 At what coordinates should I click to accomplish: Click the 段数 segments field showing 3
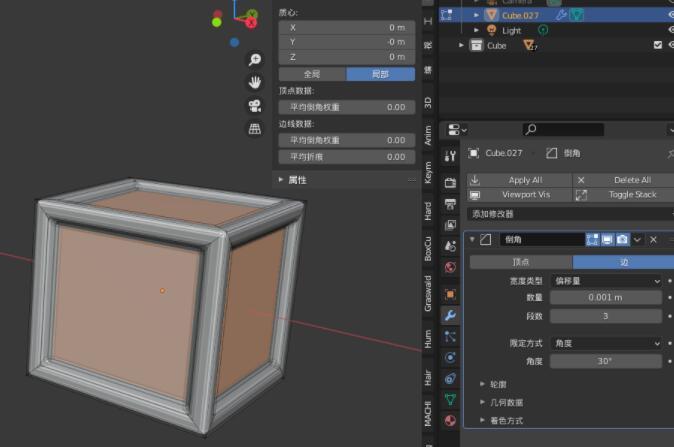tap(606, 316)
